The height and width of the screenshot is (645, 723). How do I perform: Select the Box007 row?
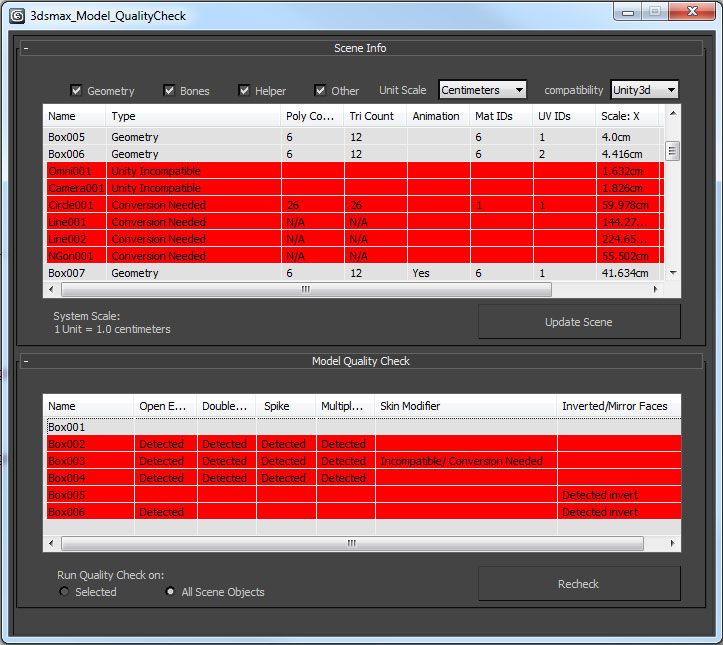tap(354, 273)
